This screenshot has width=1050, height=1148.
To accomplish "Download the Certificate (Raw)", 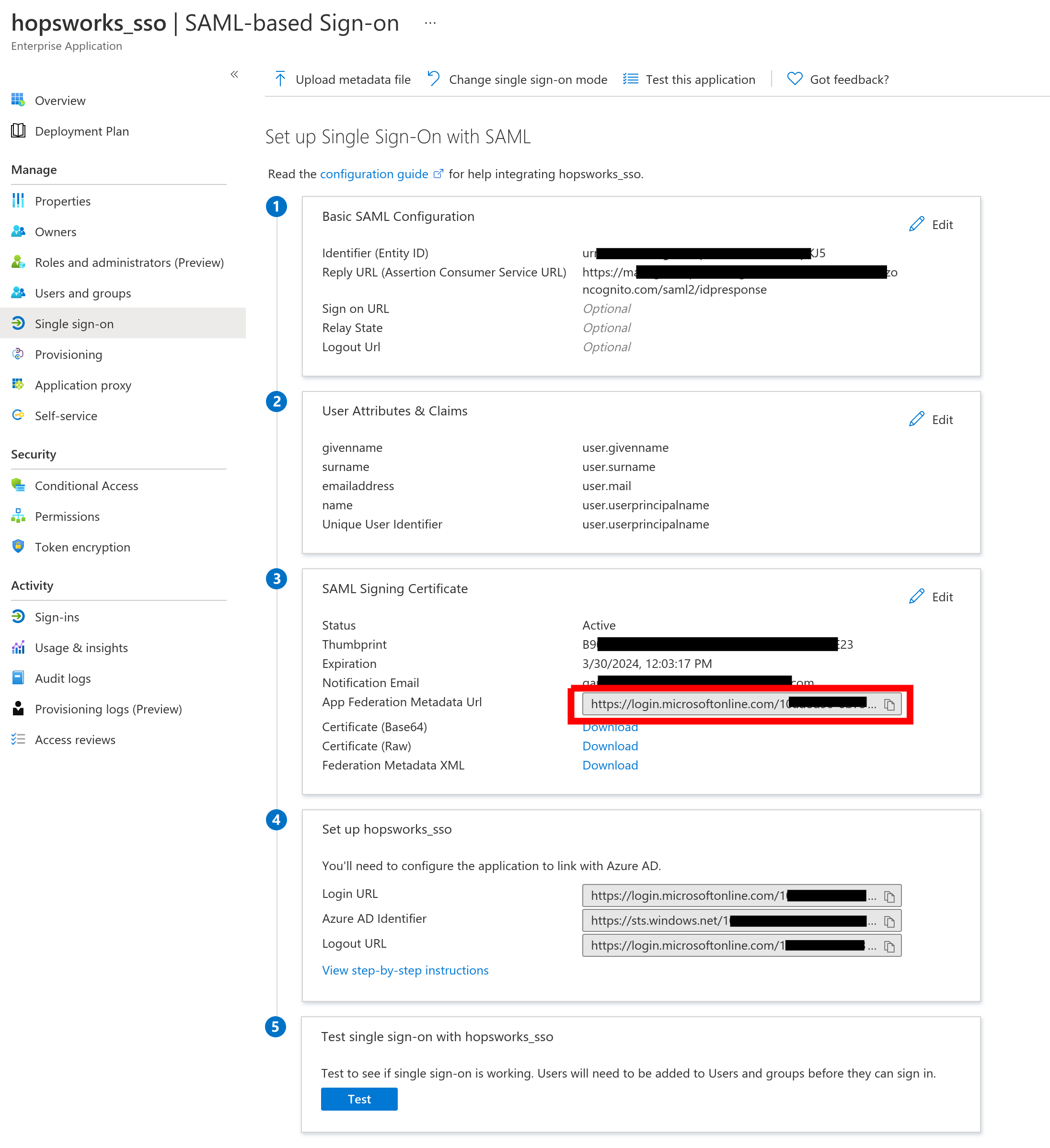I will point(610,746).
